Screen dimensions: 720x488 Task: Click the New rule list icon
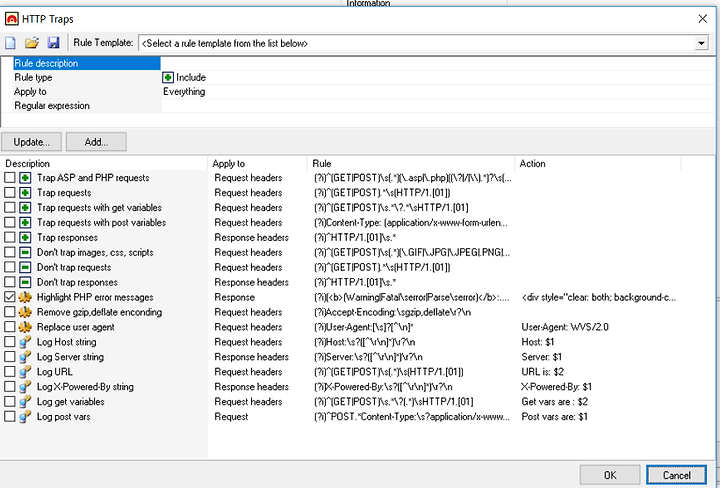10,43
